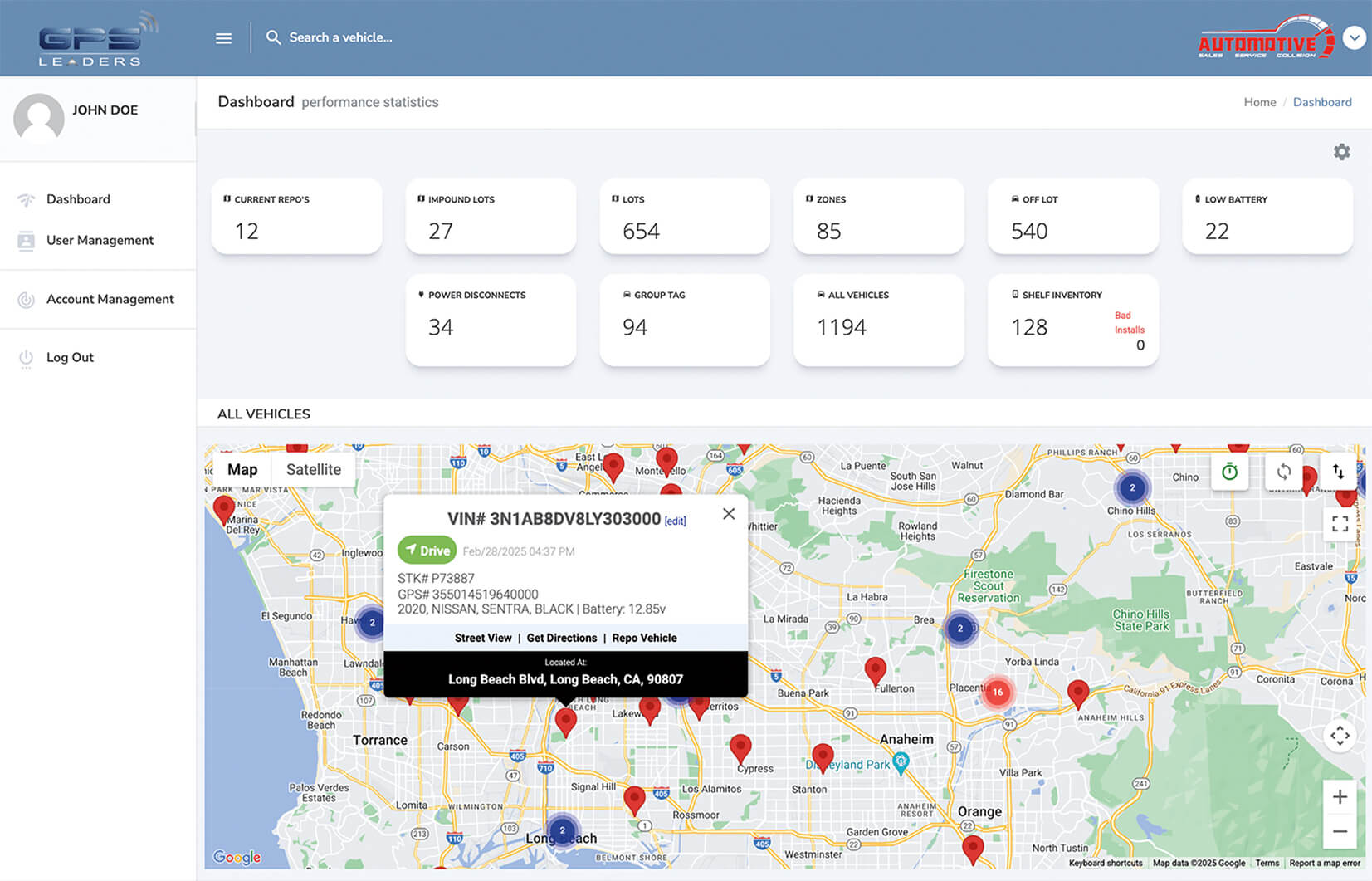1372x881 pixels.
Task: Zoom in on the map
Action: (x=1340, y=797)
